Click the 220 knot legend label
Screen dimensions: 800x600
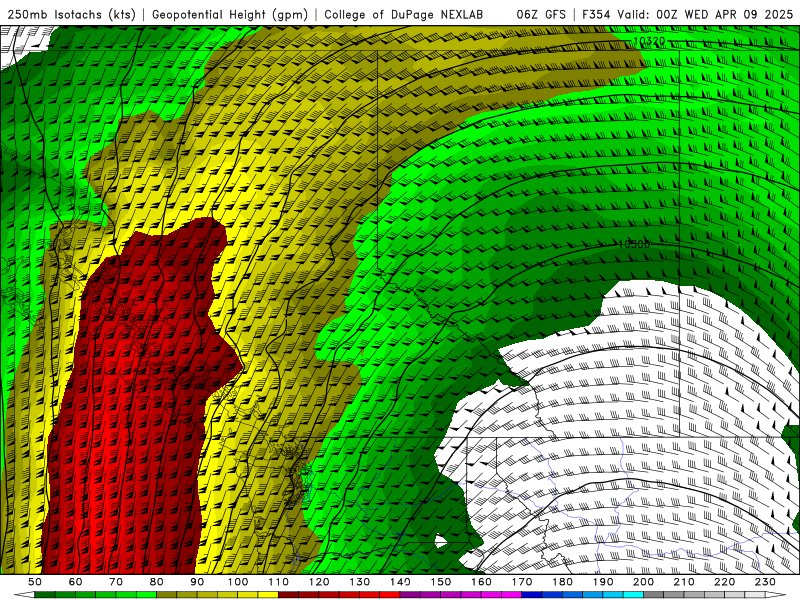click(x=724, y=582)
